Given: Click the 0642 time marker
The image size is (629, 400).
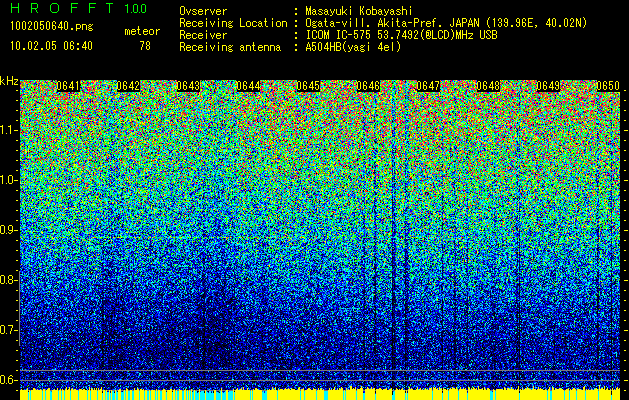Looking at the screenshot, I should click(x=128, y=86).
